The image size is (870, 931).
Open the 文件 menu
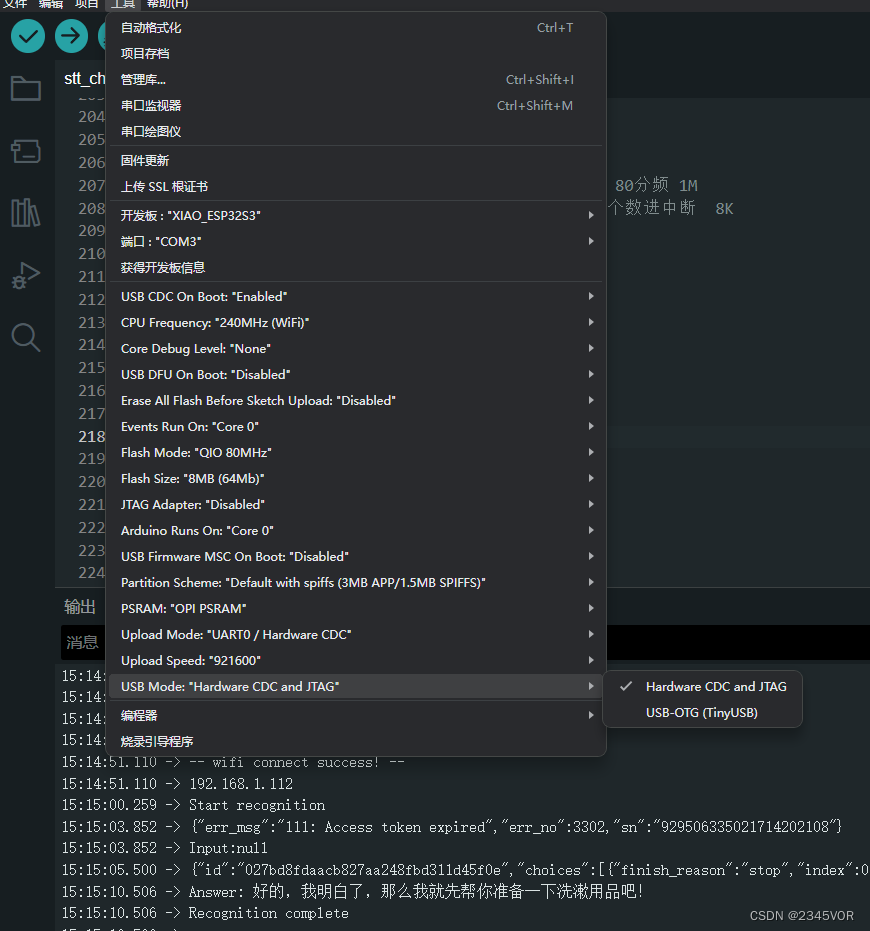[14, 5]
